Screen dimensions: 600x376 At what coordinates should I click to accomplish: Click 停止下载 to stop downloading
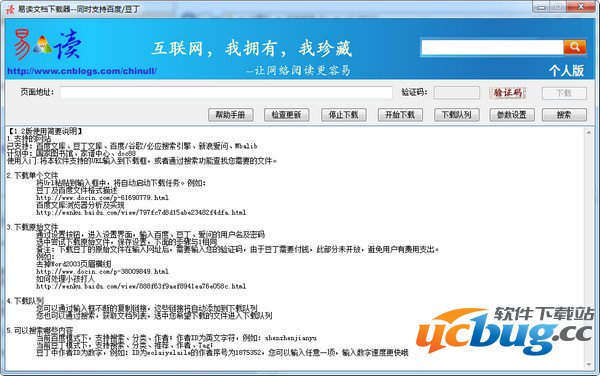[343, 115]
